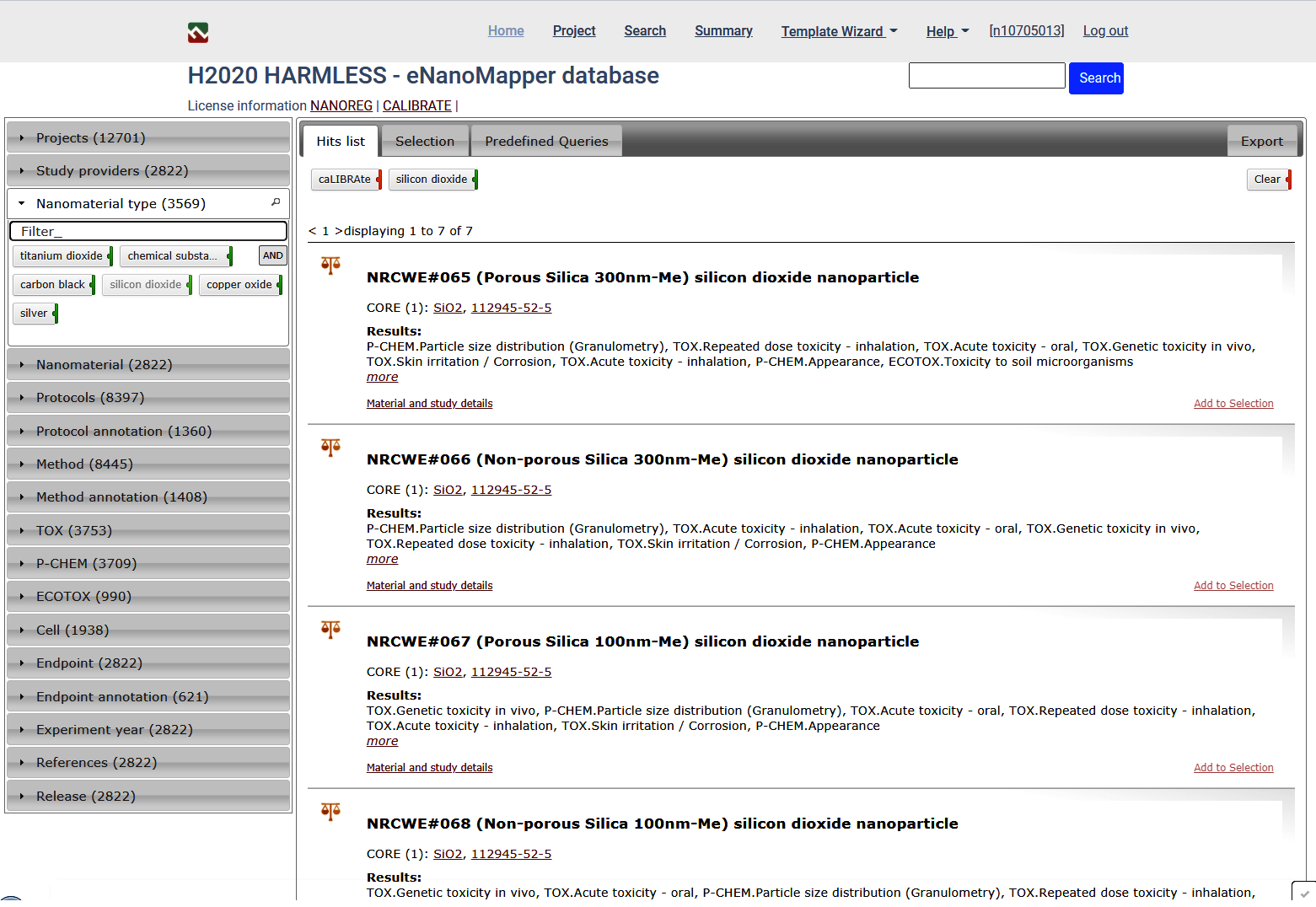Click the eNanoMapper logo icon
Screen dimensions: 1316x907
pyautogui.click(x=198, y=32)
